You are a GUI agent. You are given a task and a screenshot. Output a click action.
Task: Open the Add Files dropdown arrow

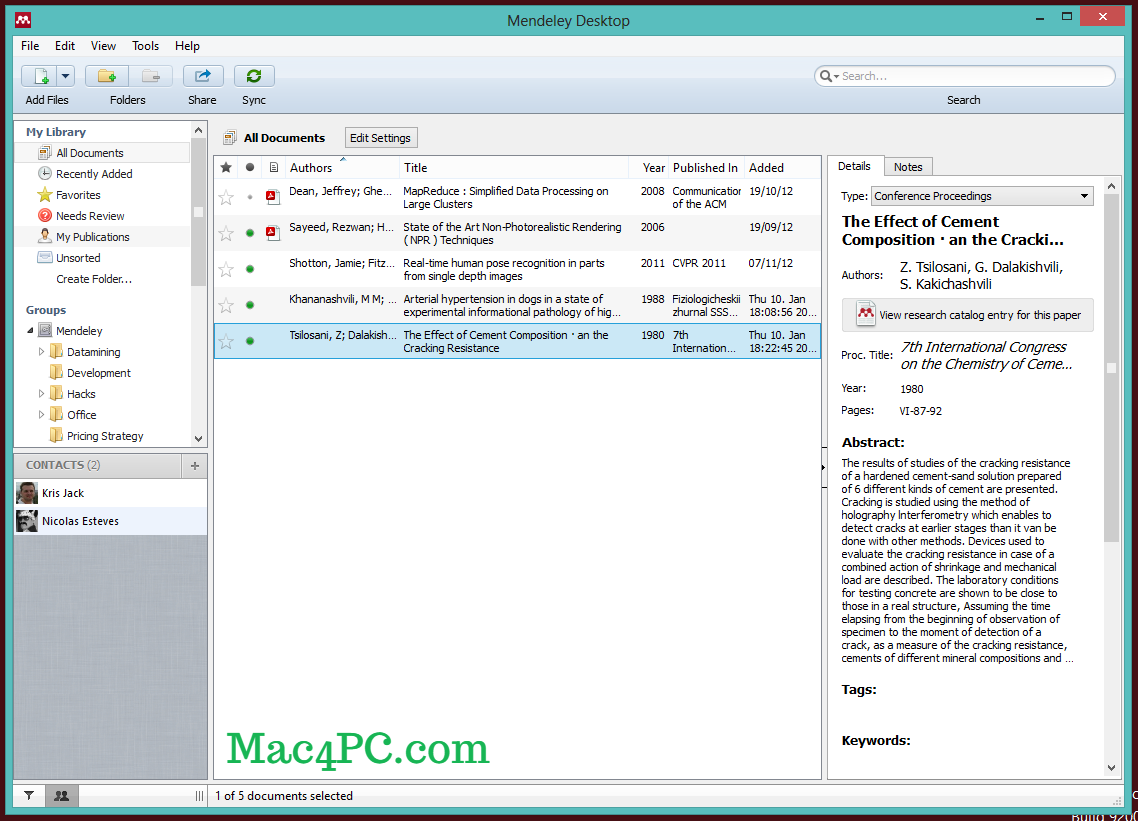65,75
